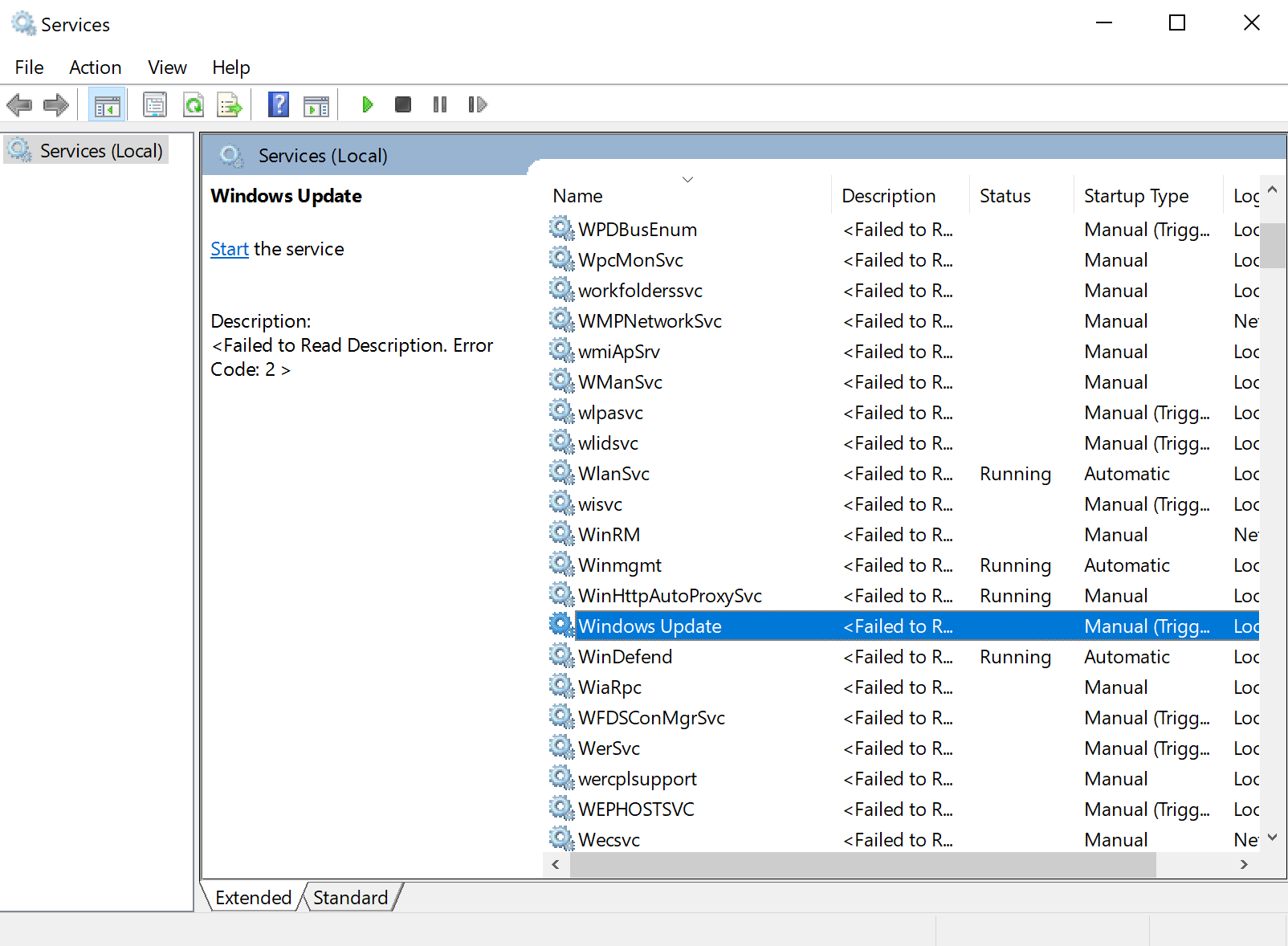Click the vertical scrollbar thumb
Screen dimensions: 1288x946
pyautogui.click(x=1273, y=246)
